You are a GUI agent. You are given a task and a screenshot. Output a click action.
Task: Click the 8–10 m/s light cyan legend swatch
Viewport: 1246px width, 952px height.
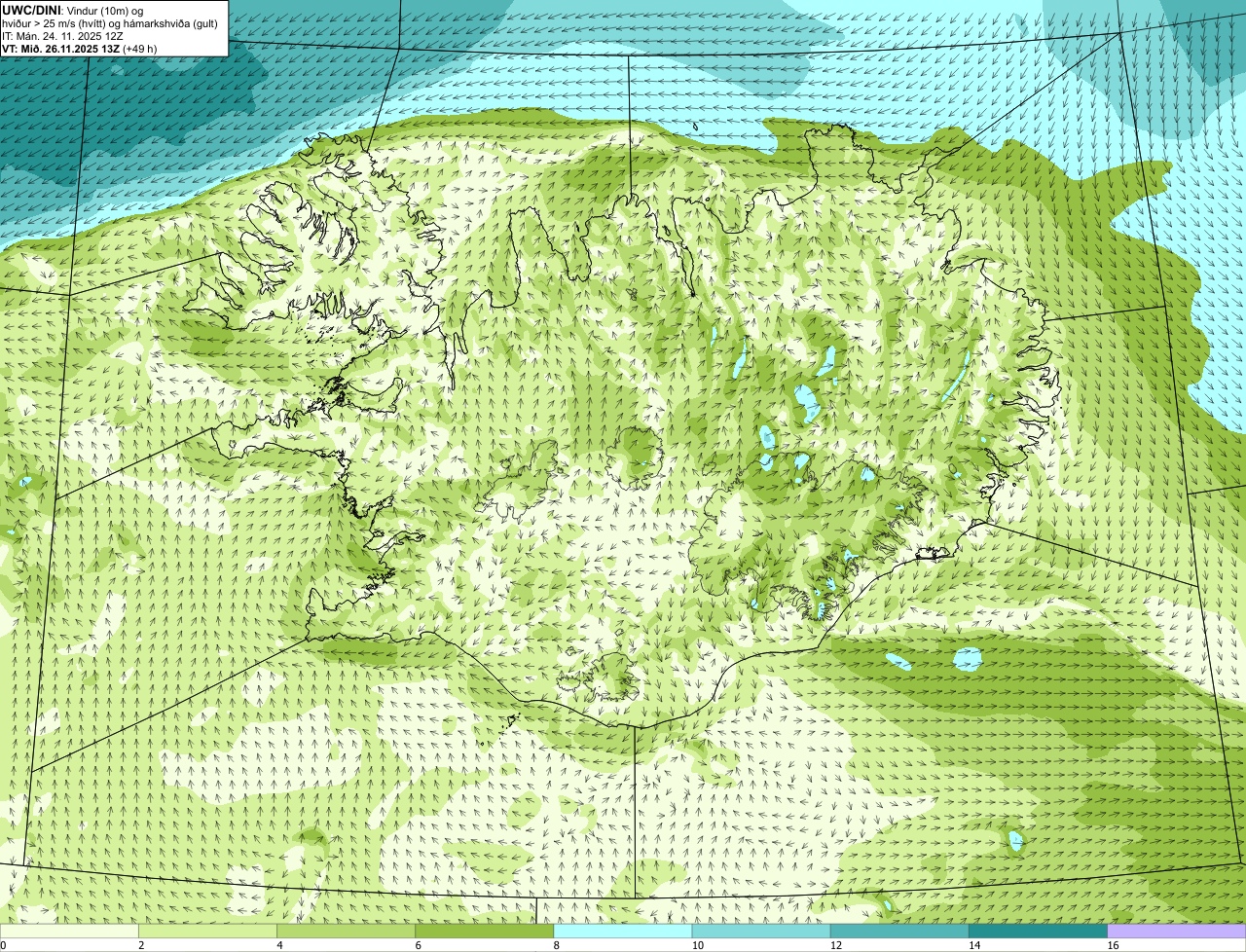(x=623, y=931)
